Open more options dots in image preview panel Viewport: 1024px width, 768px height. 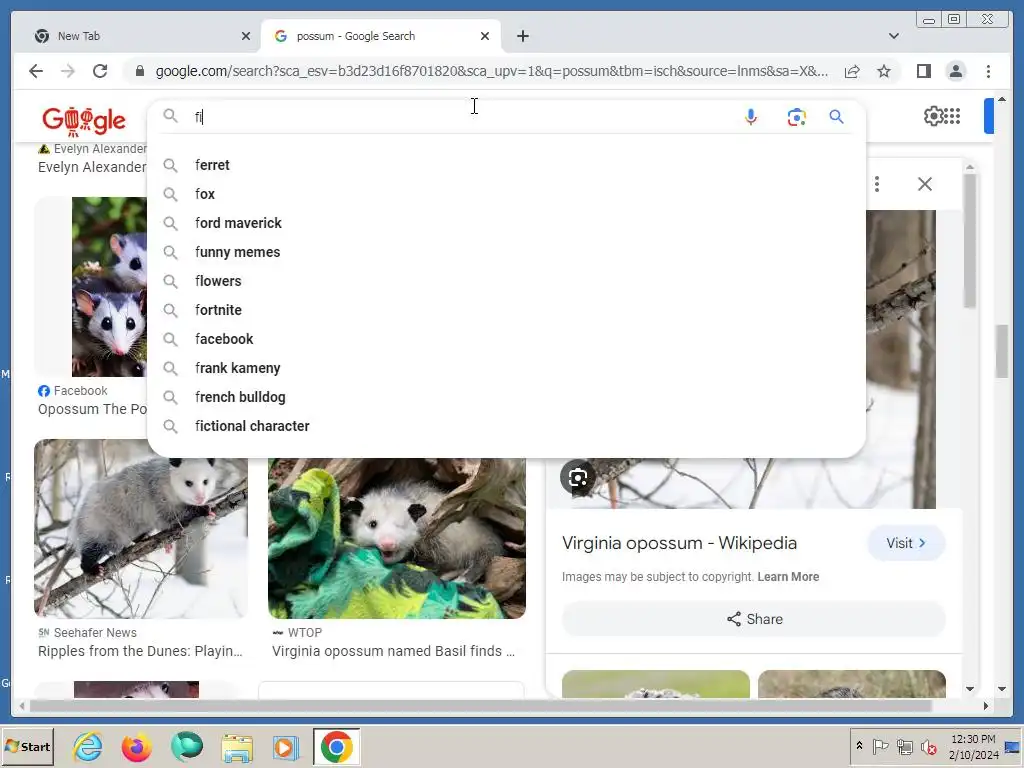point(877,184)
